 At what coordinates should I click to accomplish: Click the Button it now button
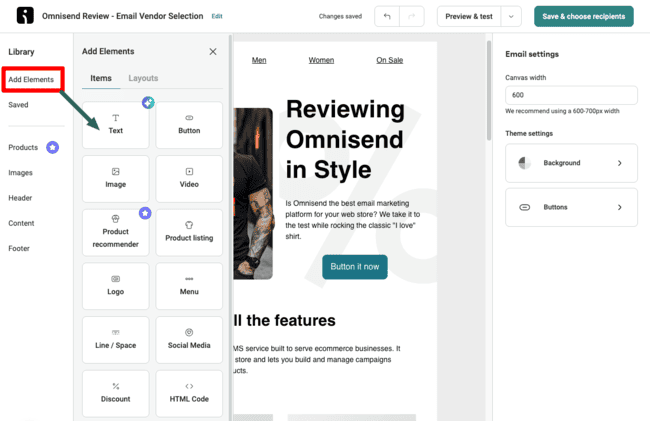[355, 266]
